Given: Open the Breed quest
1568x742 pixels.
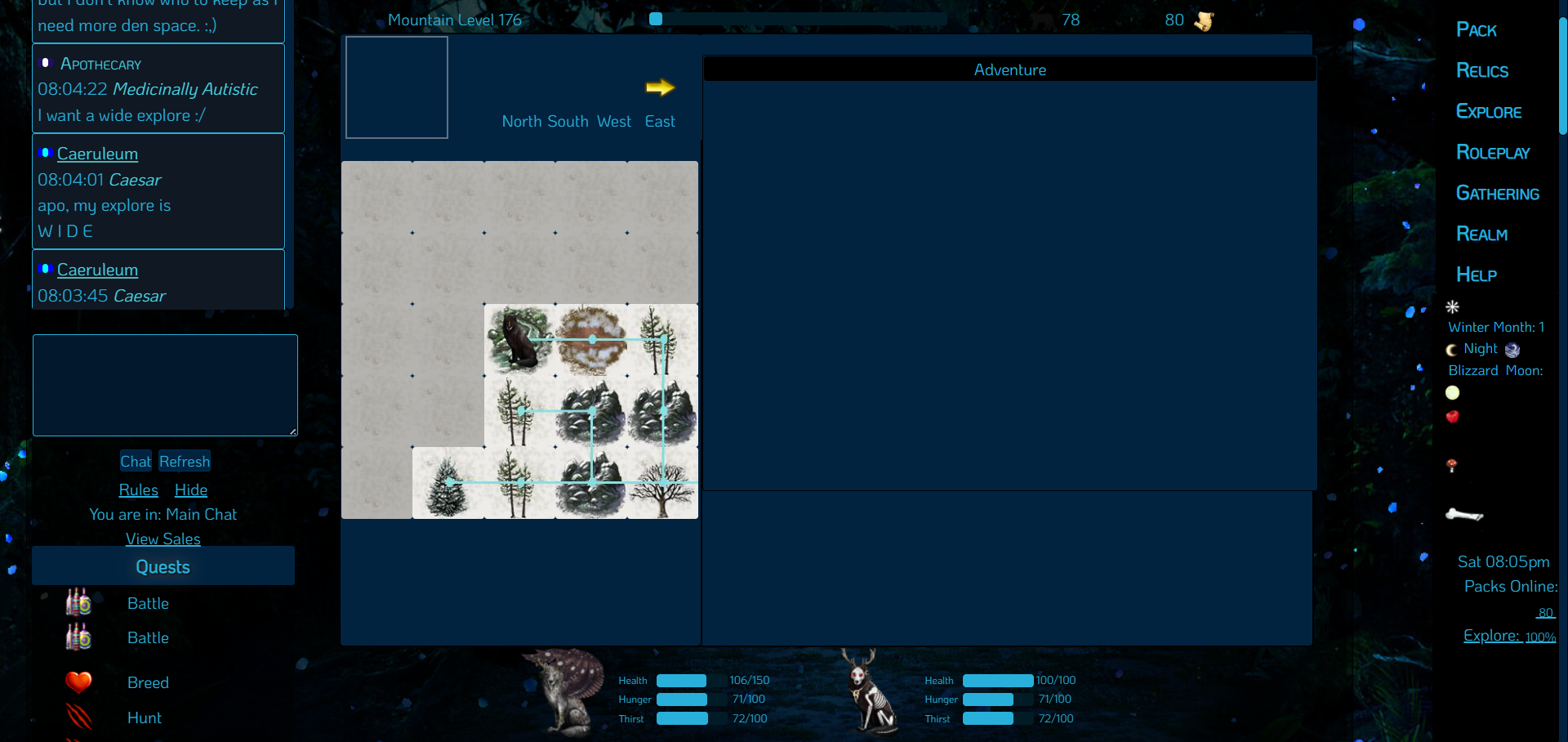Looking at the screenshot, I should coord(148,682).
